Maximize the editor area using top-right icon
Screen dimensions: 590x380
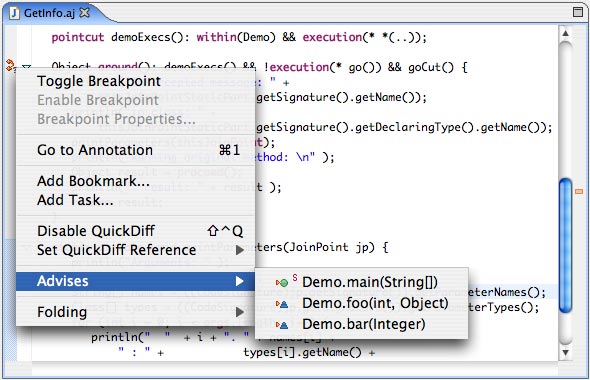coord(578,12)
